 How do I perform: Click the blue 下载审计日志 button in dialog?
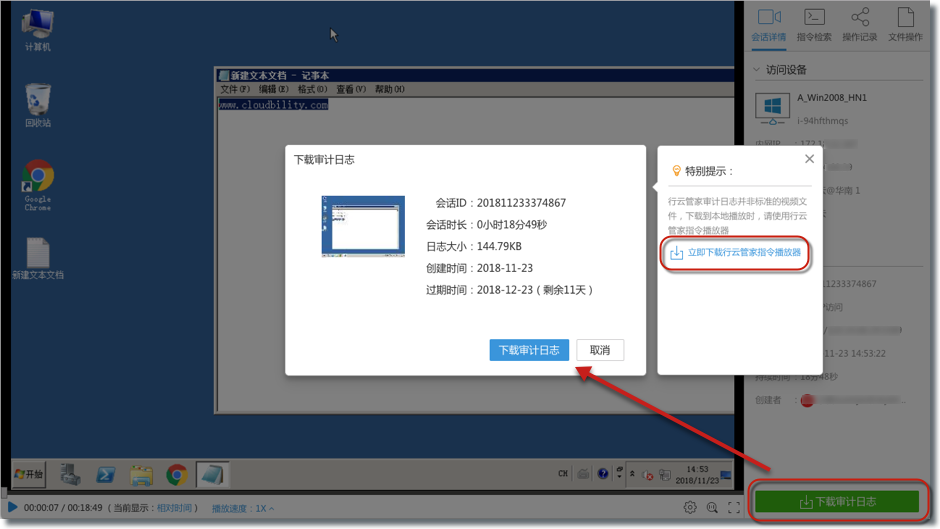pyautogui.click(x=529, y=350)
